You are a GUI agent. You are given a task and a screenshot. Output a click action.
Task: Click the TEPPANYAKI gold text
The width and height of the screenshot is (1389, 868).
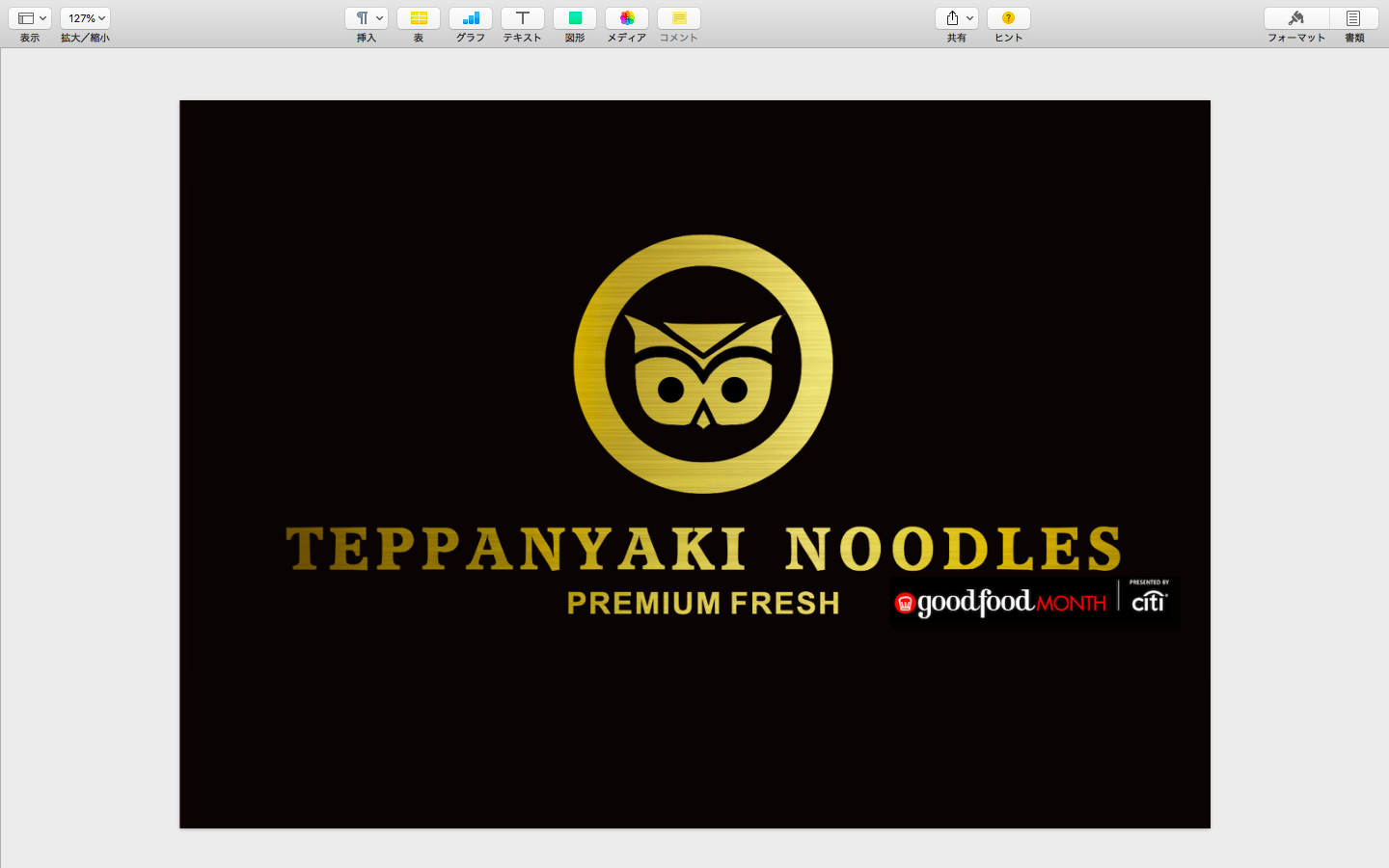(x=516, y=549)
